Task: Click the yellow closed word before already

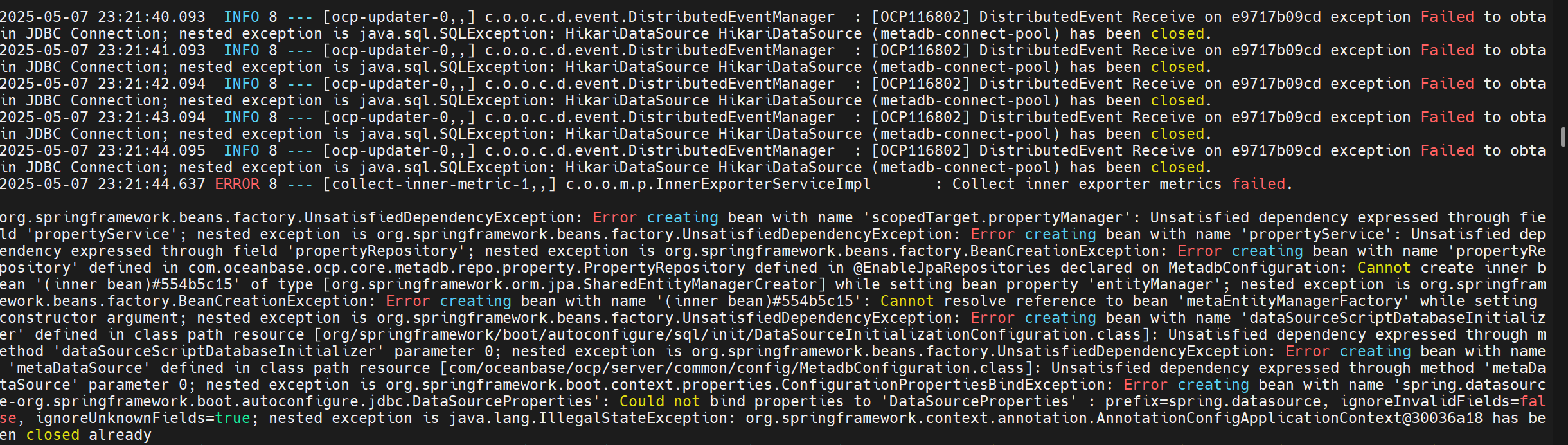Action: pos(53,435)
